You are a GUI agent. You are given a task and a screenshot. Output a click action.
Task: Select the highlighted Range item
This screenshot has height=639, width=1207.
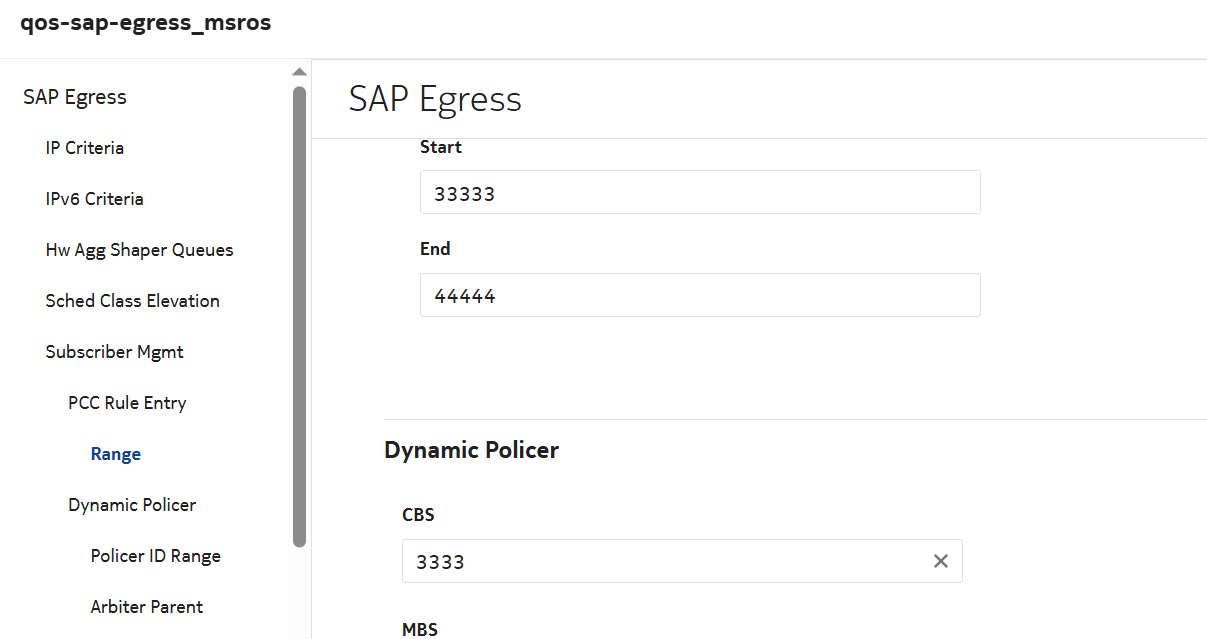[x=115, y=454]
